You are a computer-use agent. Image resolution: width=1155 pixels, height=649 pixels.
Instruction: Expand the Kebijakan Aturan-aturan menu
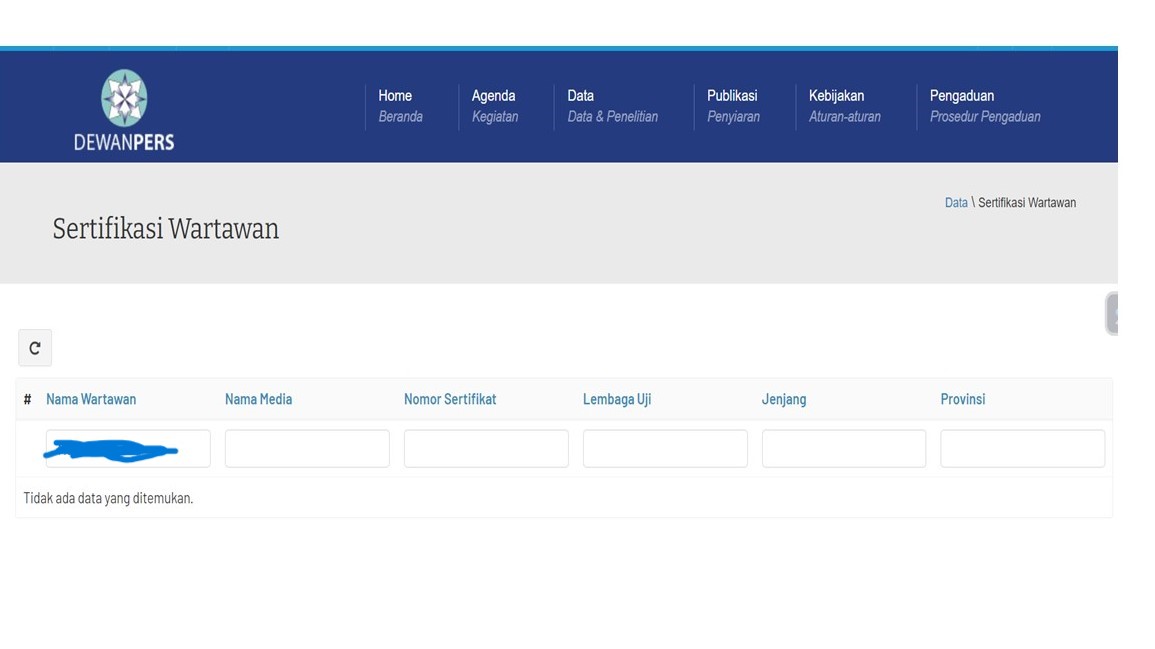tap(844, 106)
